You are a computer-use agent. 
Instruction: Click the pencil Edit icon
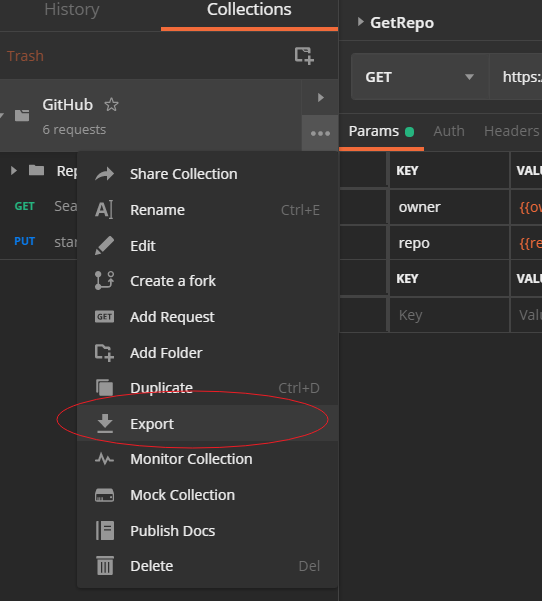pyautogui.click(x=104, y=246)
